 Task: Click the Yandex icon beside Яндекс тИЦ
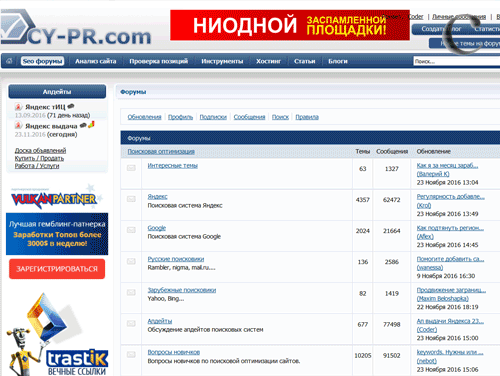click(x=19, y=107)
